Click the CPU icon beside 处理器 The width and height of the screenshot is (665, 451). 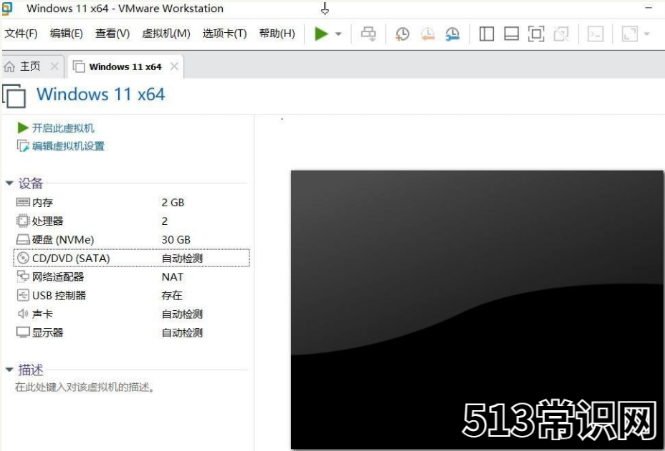(23, 221)
